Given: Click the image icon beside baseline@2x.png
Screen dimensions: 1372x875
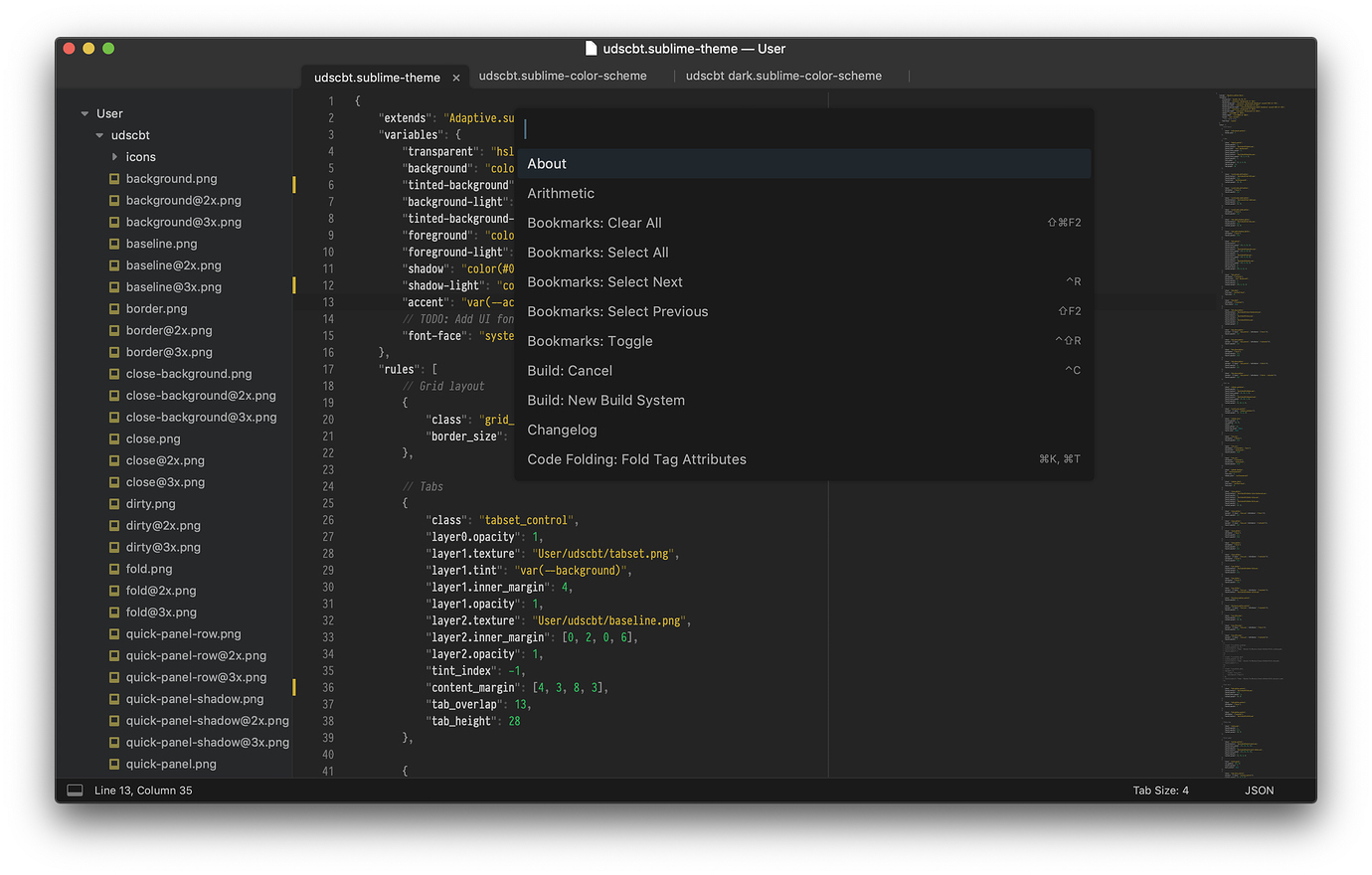Looking at the screenshot, I should pyautogui.click(x=112, y=265).
